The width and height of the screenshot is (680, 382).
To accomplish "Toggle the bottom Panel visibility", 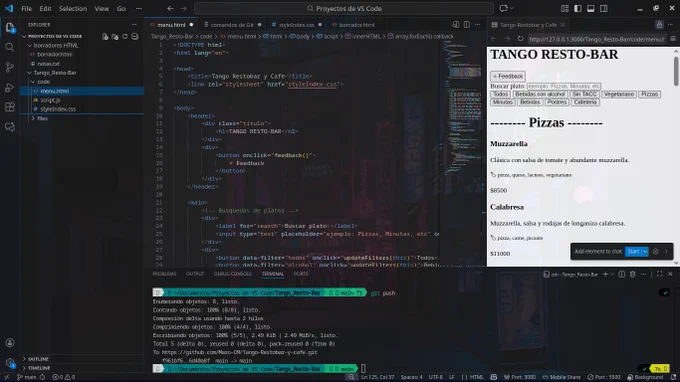I will pyautogui.click(x=591, y=8).
